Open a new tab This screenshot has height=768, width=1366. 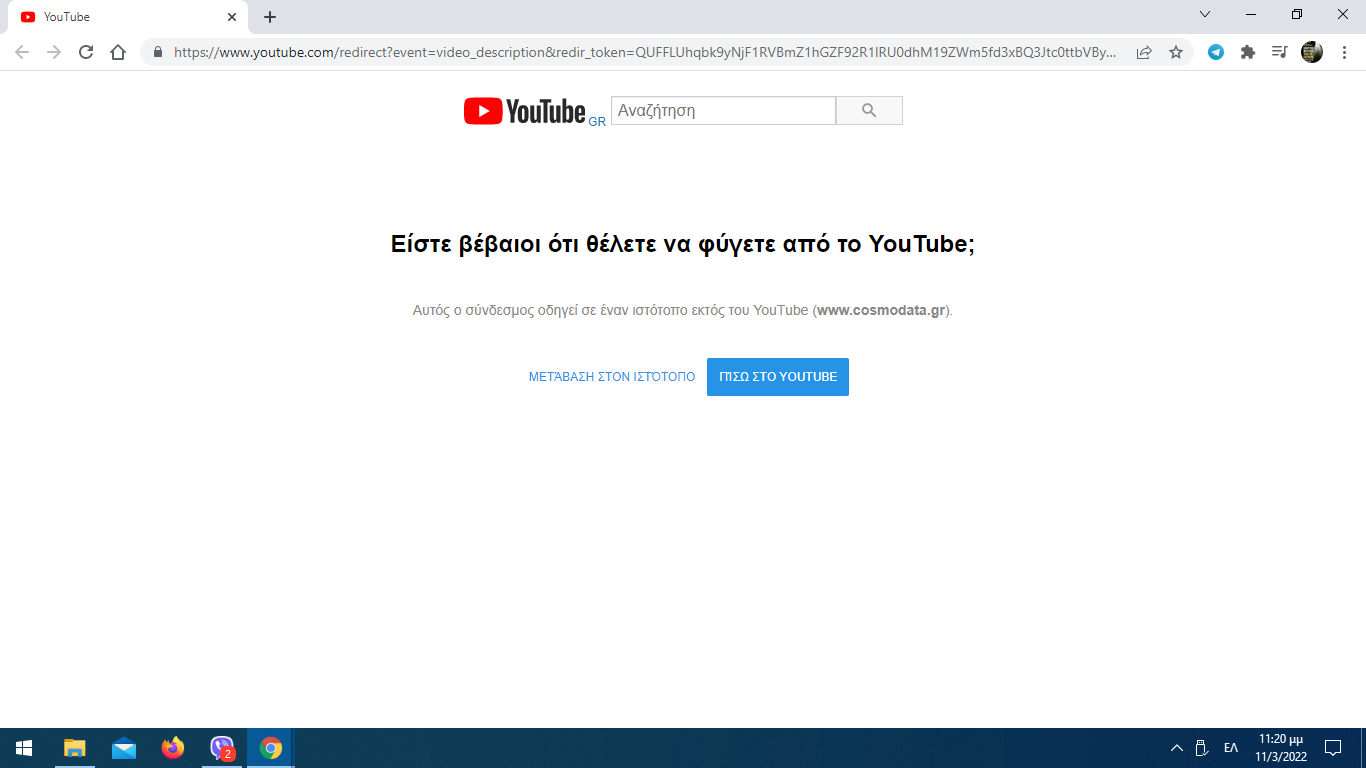point(270,17)
